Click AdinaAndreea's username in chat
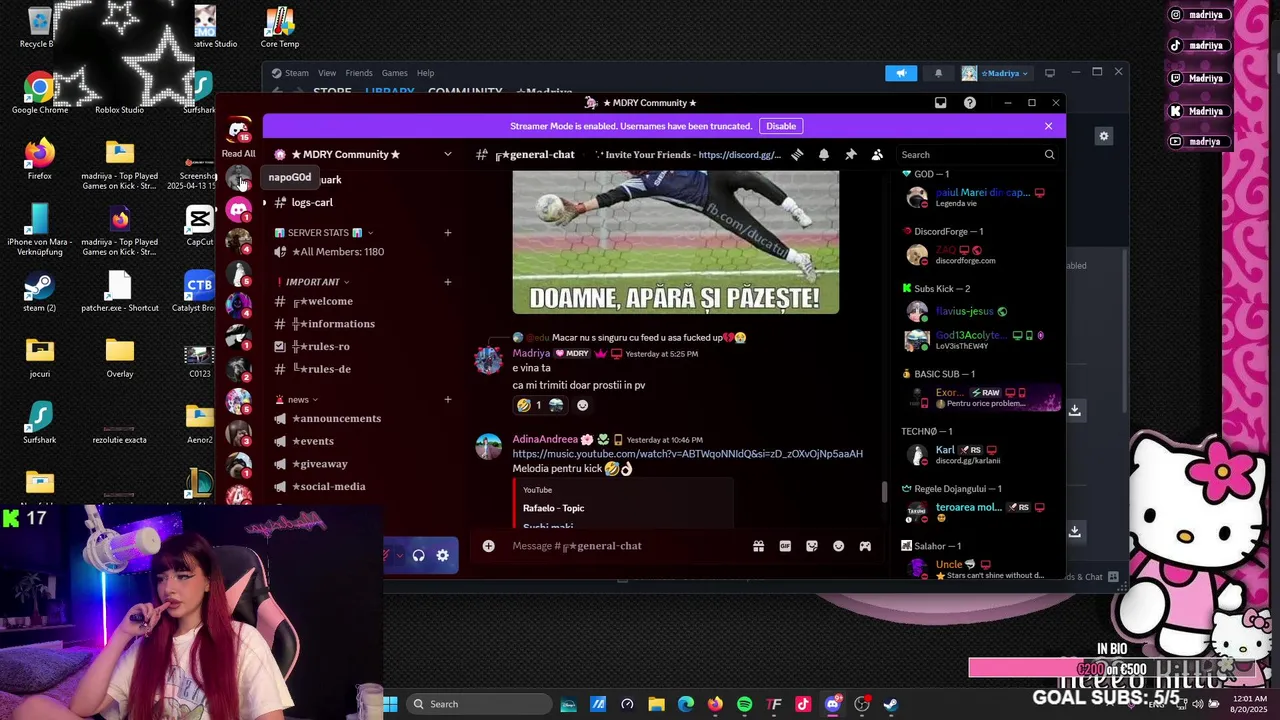This screenshot has height=720, width=1280. (x=545, y=440)
